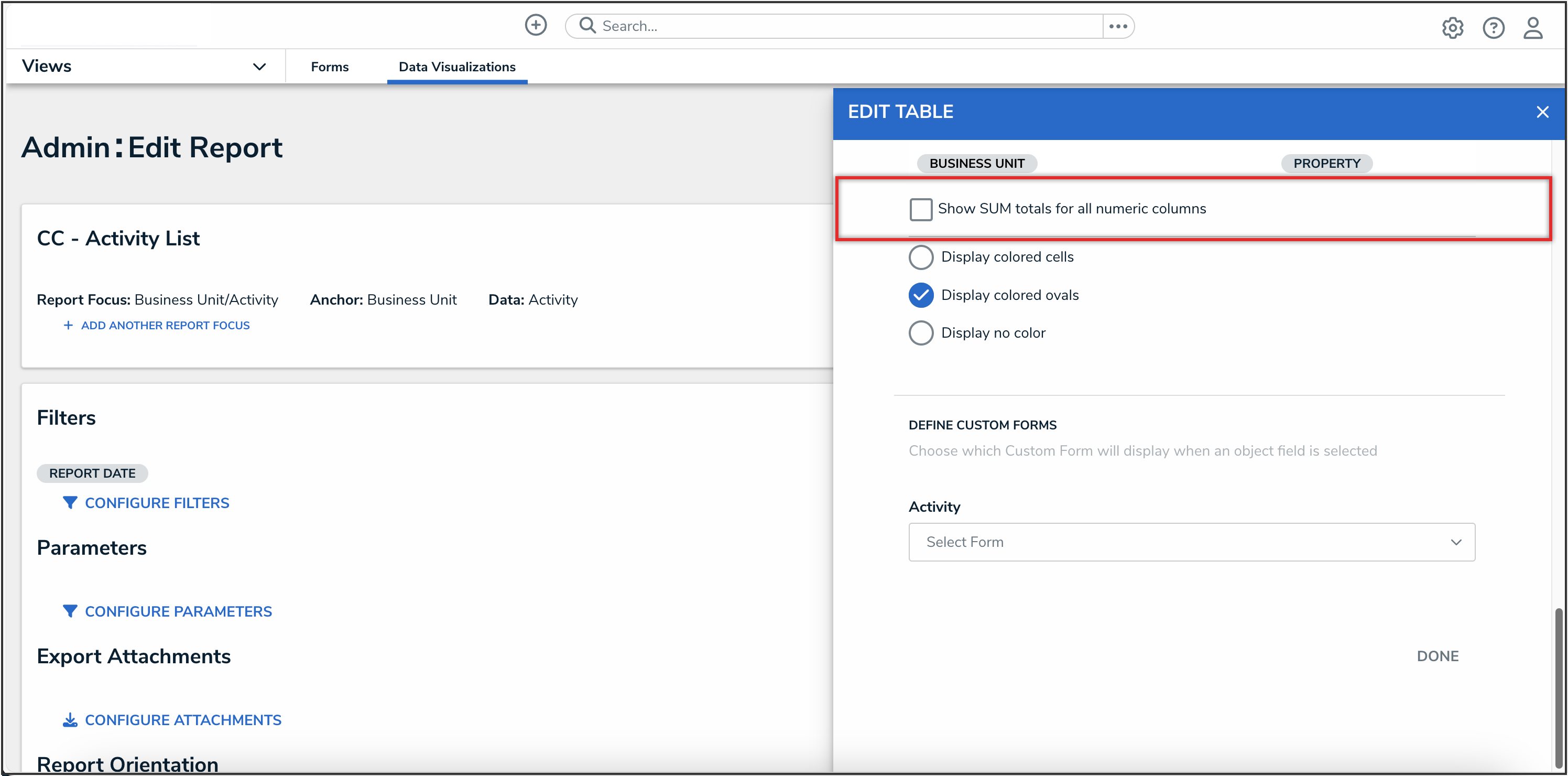This screenshot has height=776, width=1568.
Task: Select Display colored cells option
Action: (920, 257)
